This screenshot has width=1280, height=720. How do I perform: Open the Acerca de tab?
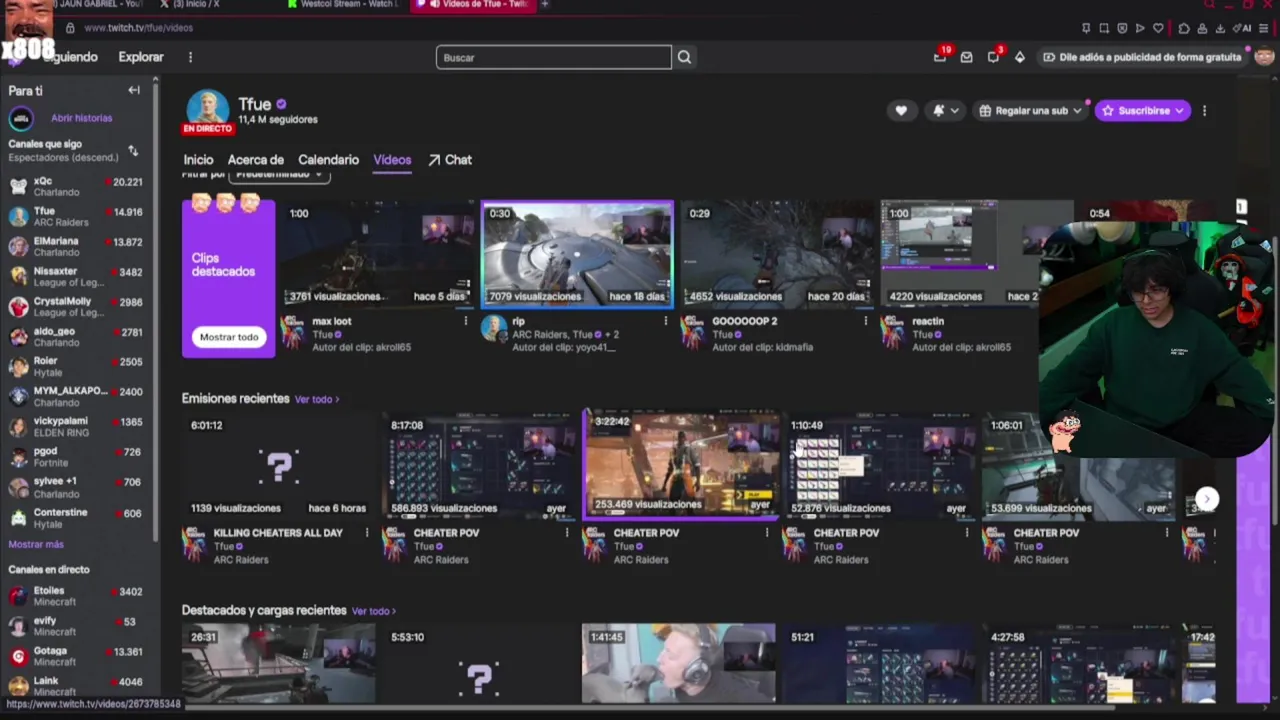click(255, 160)
